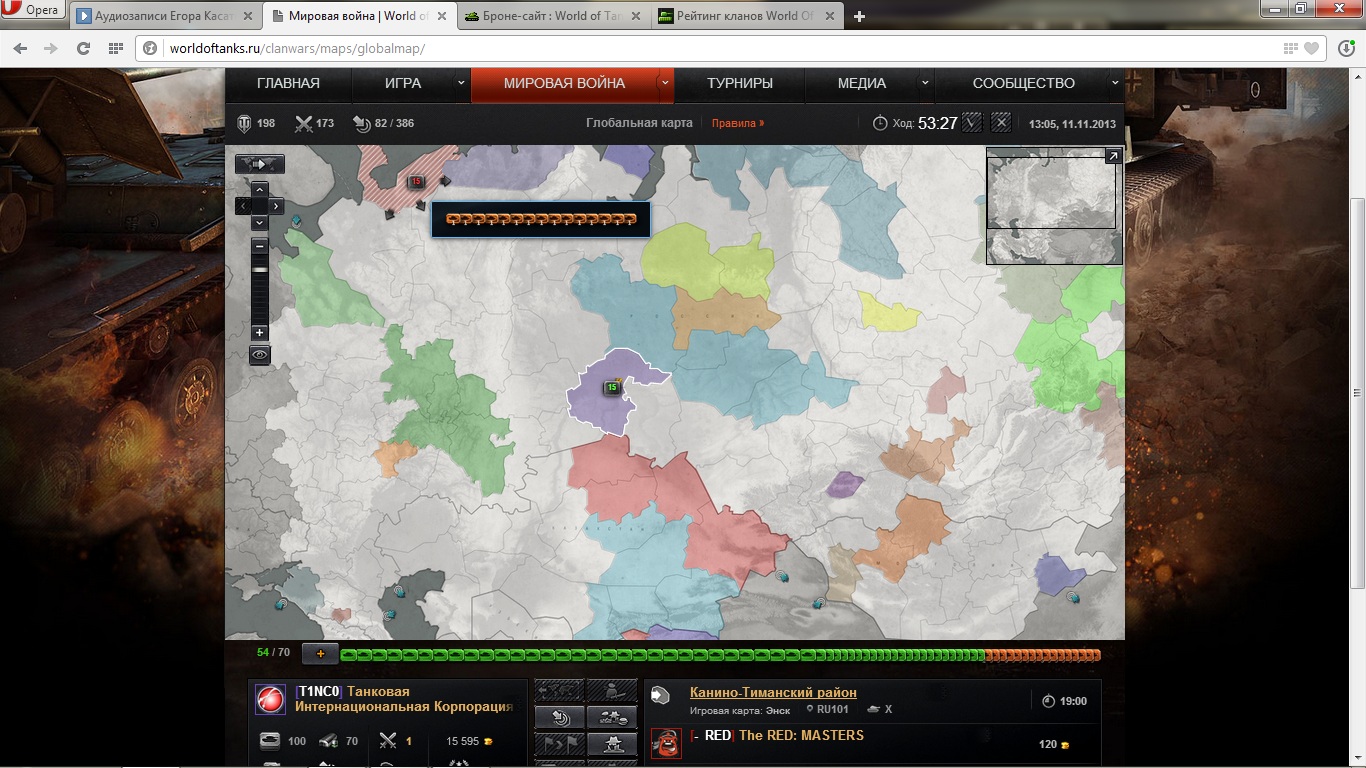Viewport: 1366px width, 768px height.
Task: Switch to Аудиозаписи Егора browser tab
Action: pyautogui.click(x=166, y=16)
